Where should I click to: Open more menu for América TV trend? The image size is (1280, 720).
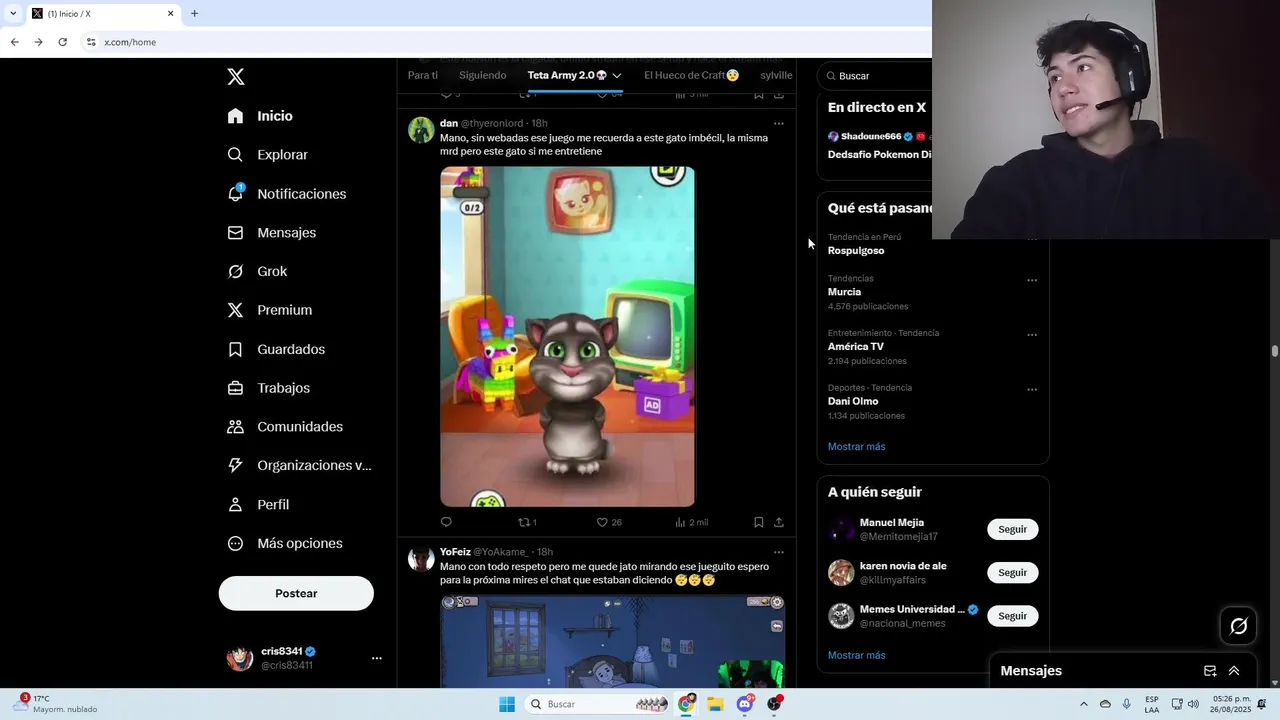coord(1032,335)
